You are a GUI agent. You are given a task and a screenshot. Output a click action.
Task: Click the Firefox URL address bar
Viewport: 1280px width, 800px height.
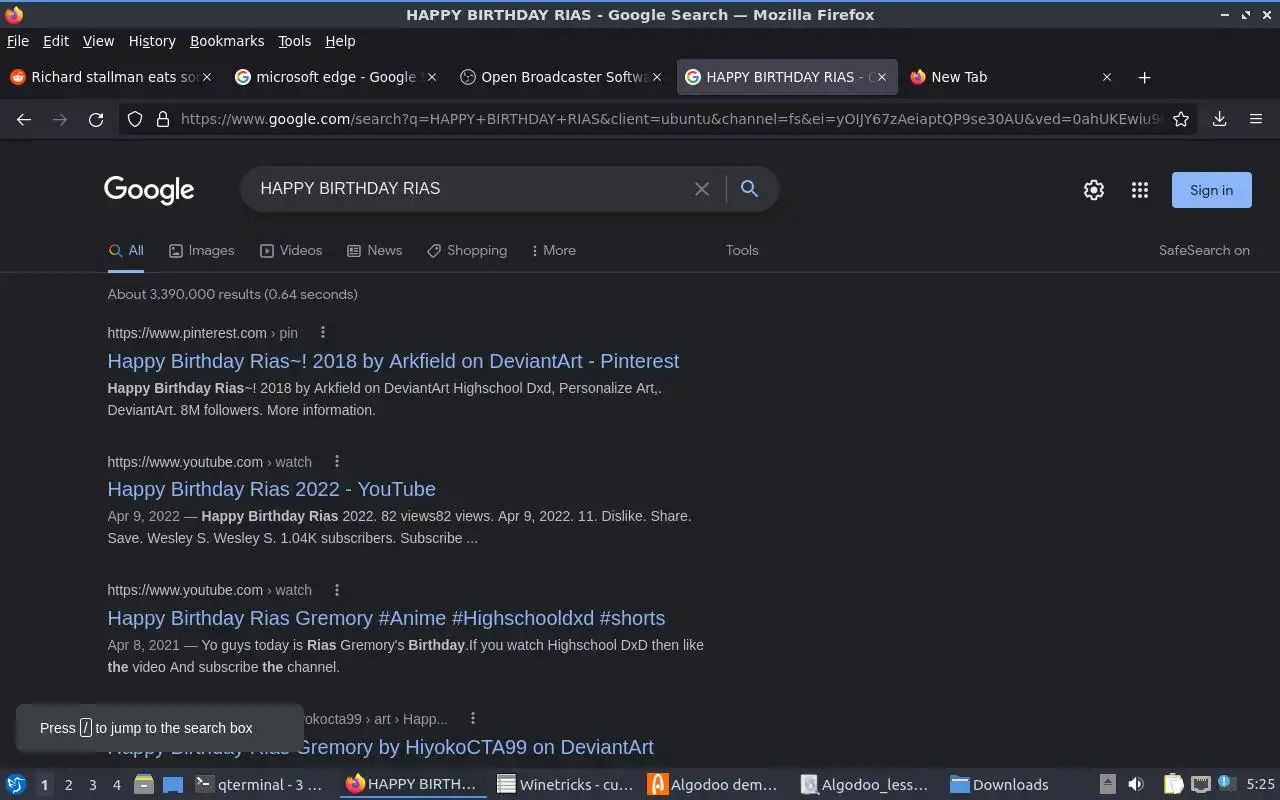click(670, 119)
